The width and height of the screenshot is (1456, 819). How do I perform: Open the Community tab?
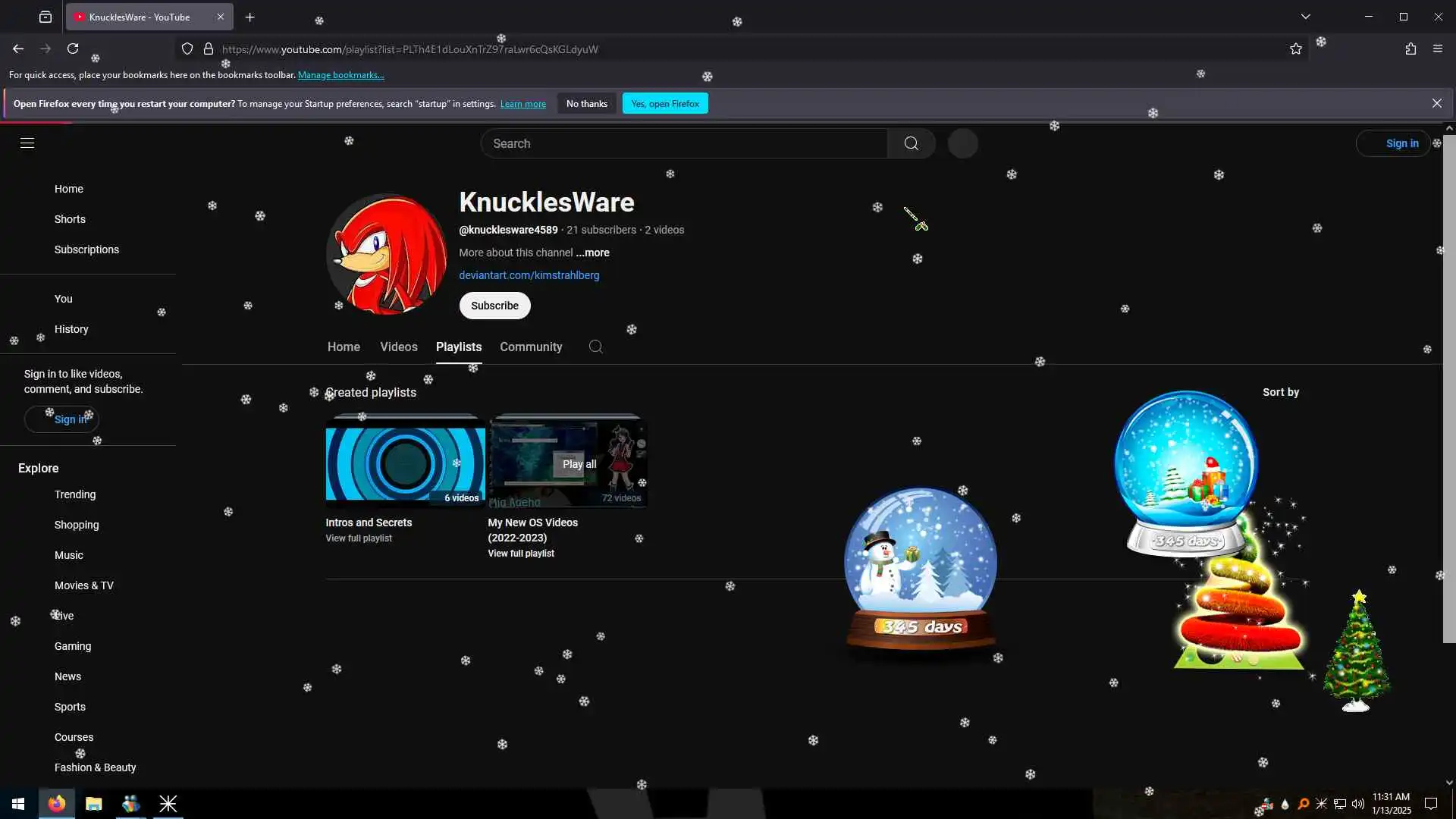tap(531, 347)
